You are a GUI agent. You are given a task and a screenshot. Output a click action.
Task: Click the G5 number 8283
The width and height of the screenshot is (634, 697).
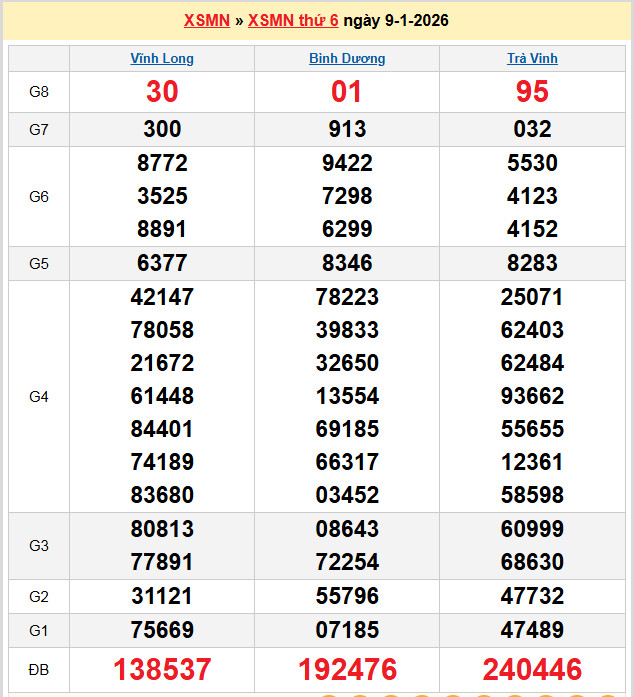click(532, 264)
